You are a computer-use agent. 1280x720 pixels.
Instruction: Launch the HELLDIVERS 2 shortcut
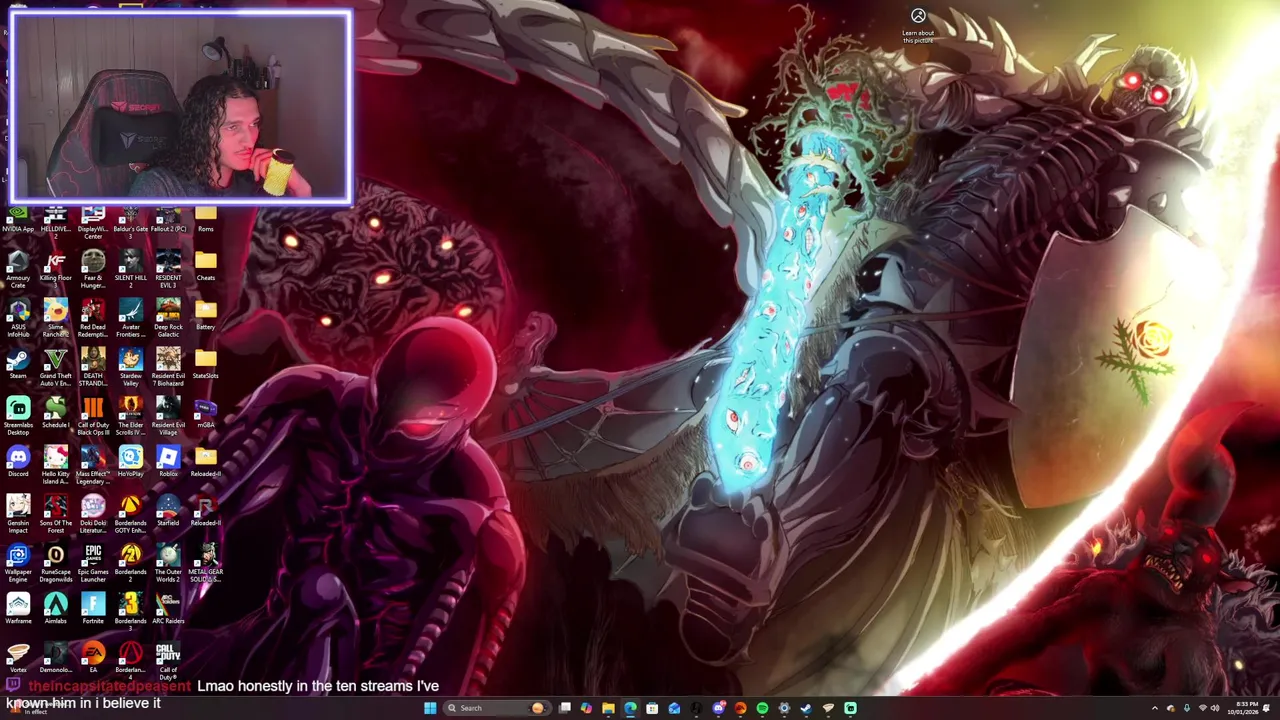click(55, 220)
